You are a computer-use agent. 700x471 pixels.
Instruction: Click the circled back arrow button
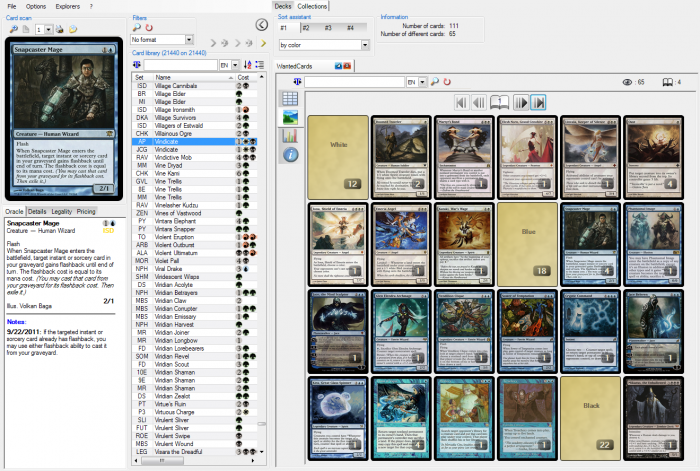262,25
